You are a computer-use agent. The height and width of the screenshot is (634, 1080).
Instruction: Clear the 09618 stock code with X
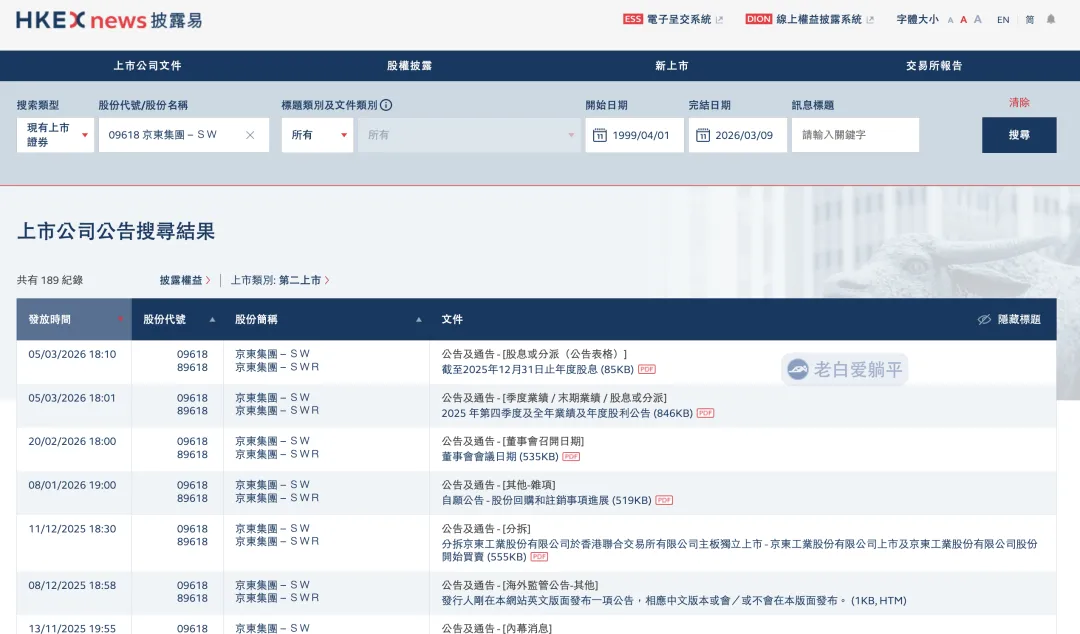[250, 135]
